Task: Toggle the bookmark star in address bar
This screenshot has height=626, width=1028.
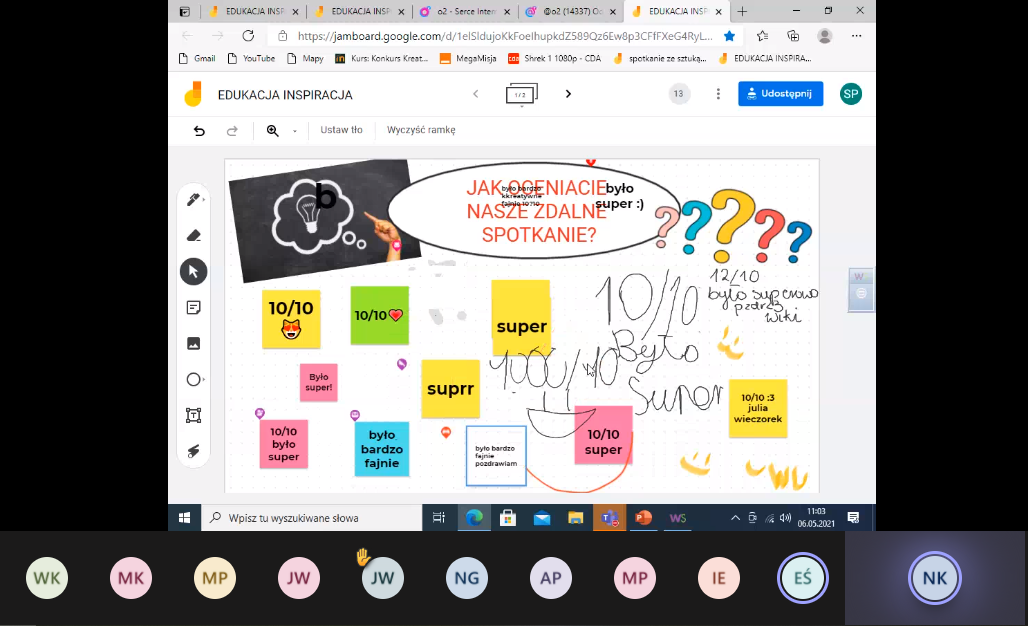Action: pyautogui.click(x=730, y=36)
